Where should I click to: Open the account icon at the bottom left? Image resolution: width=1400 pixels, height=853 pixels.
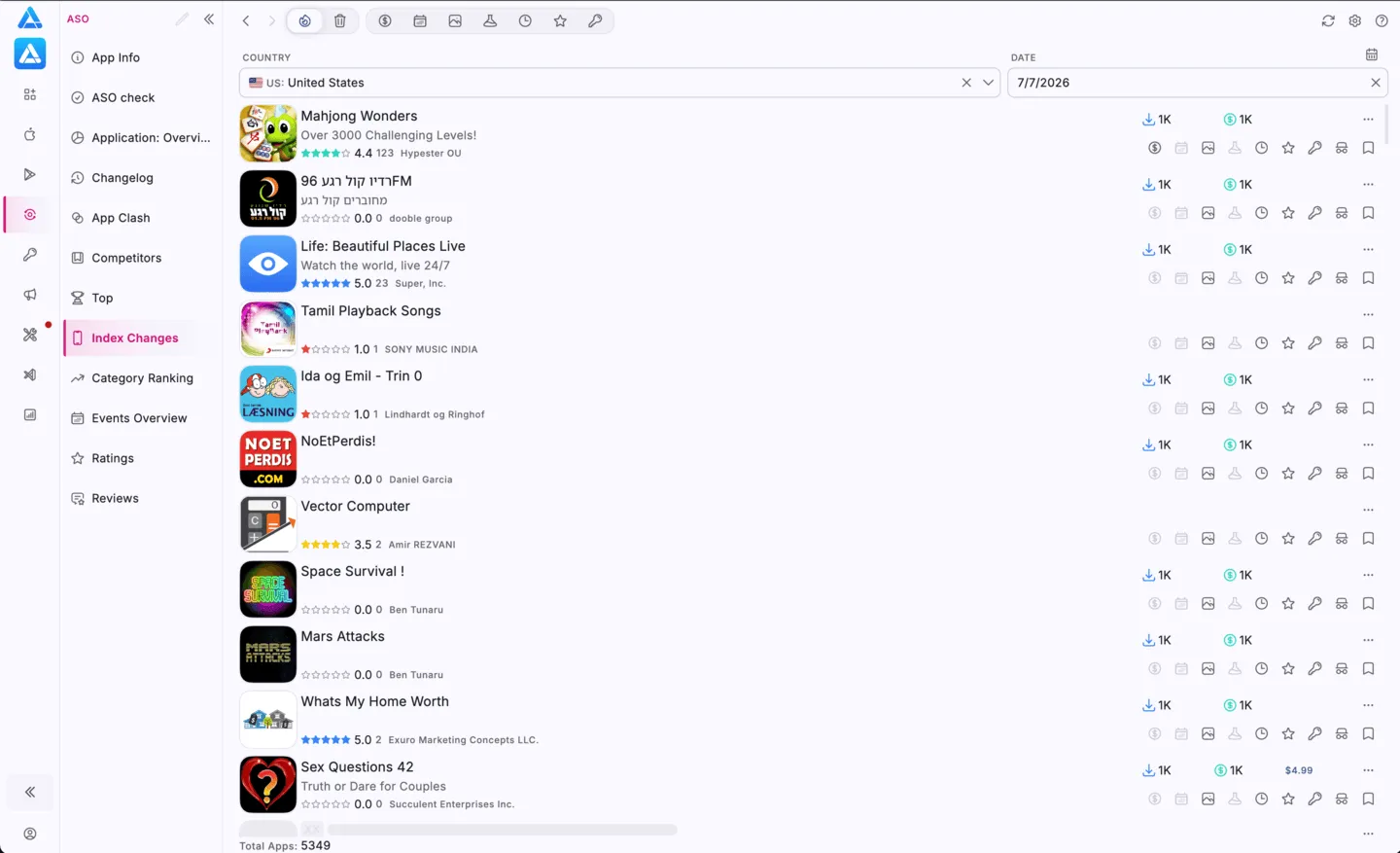click(30, 834)
